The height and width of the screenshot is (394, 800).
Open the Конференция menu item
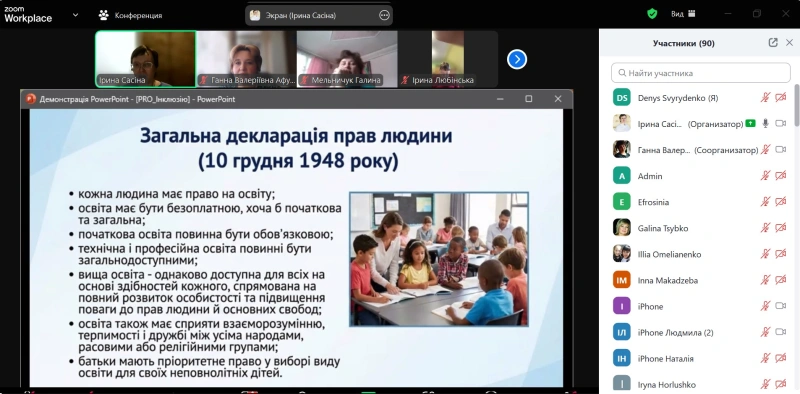coord(138,15)
